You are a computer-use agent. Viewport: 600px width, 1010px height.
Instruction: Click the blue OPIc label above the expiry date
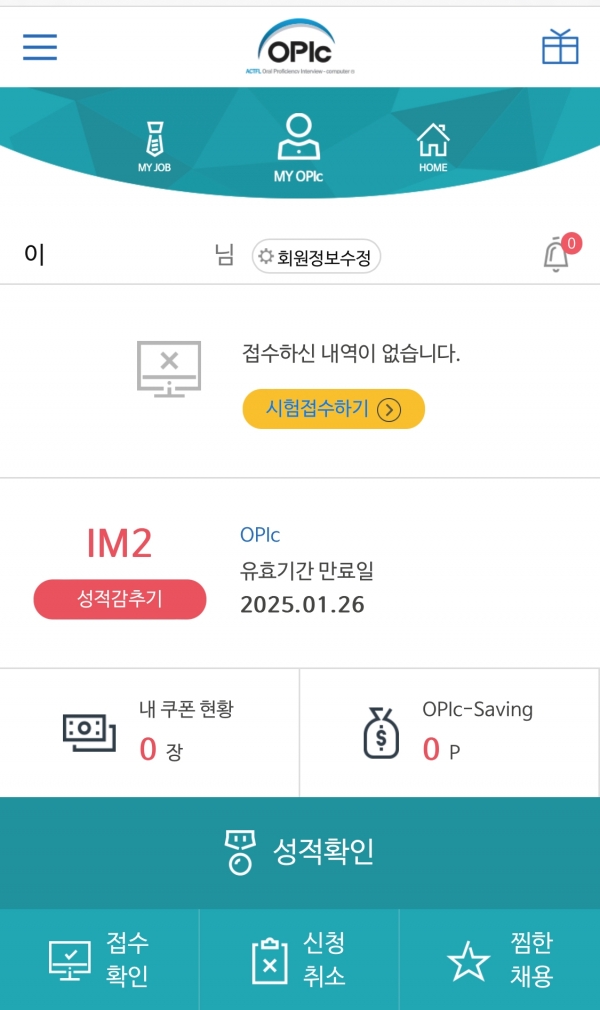click(261, 535)
